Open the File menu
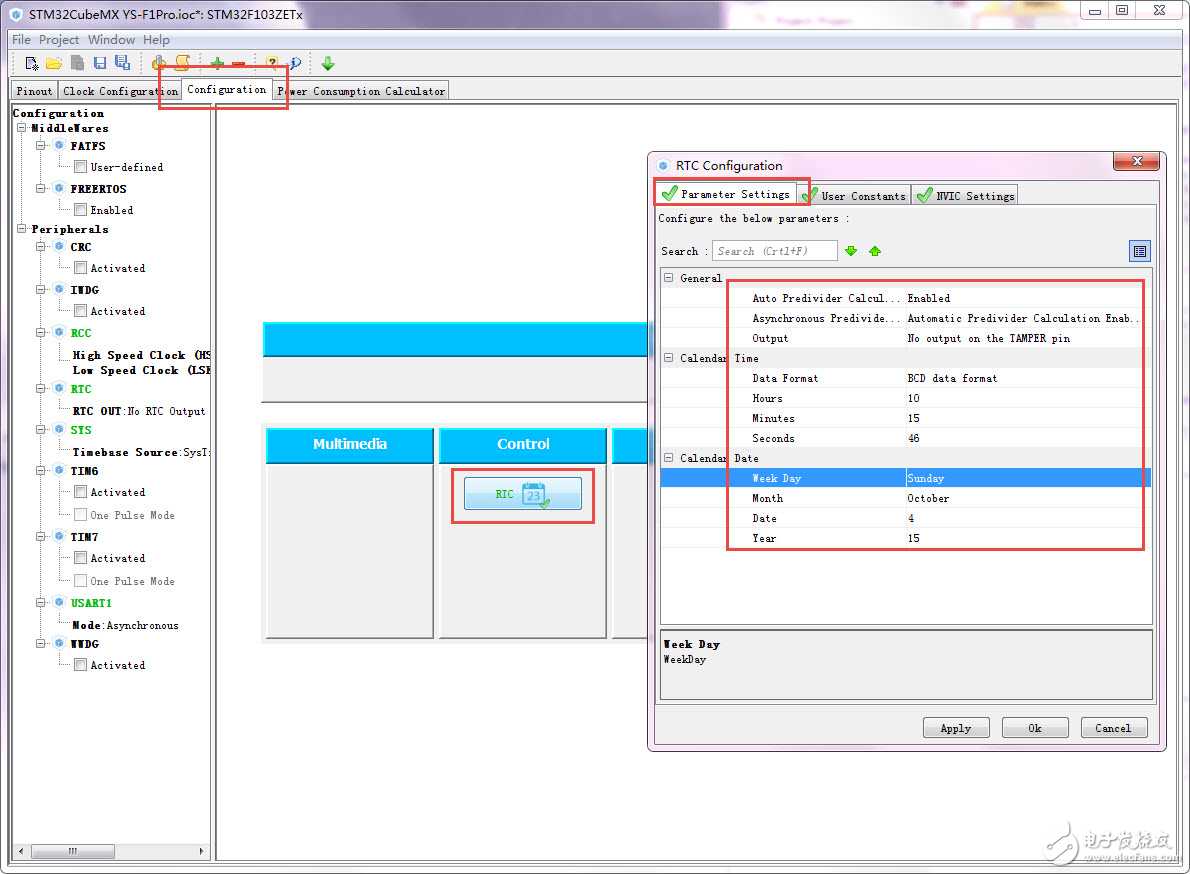1190x874 pixels. click(x=21, y=39)
